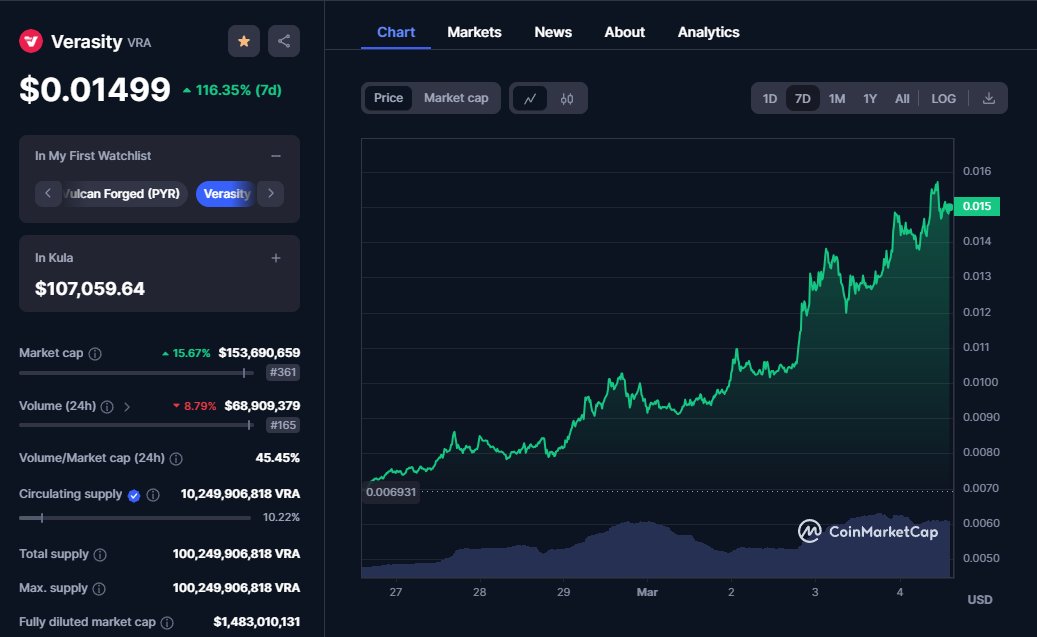Screen dimensions: 1037x637
Task: Switch to the Markets tab
Action: pos(474,32)
